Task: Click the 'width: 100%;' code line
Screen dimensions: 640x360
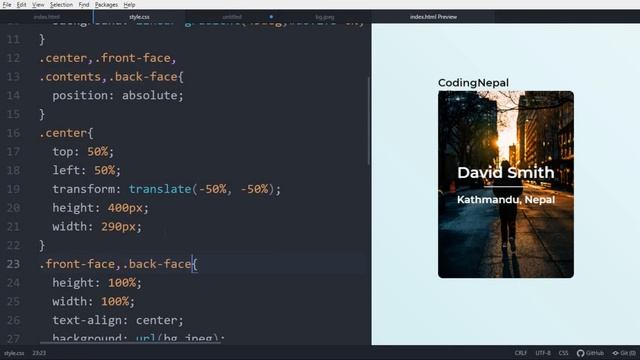Action: point(93,302)
